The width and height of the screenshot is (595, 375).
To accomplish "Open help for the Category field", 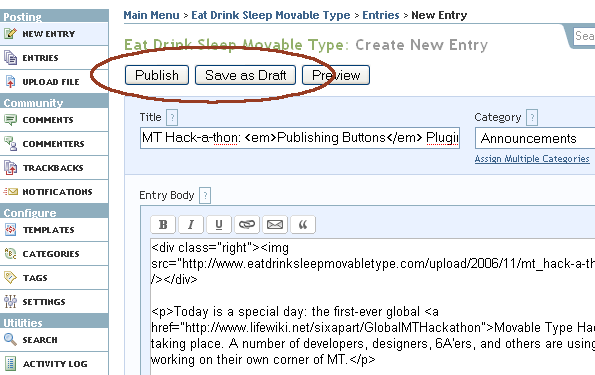I will 532,118.
